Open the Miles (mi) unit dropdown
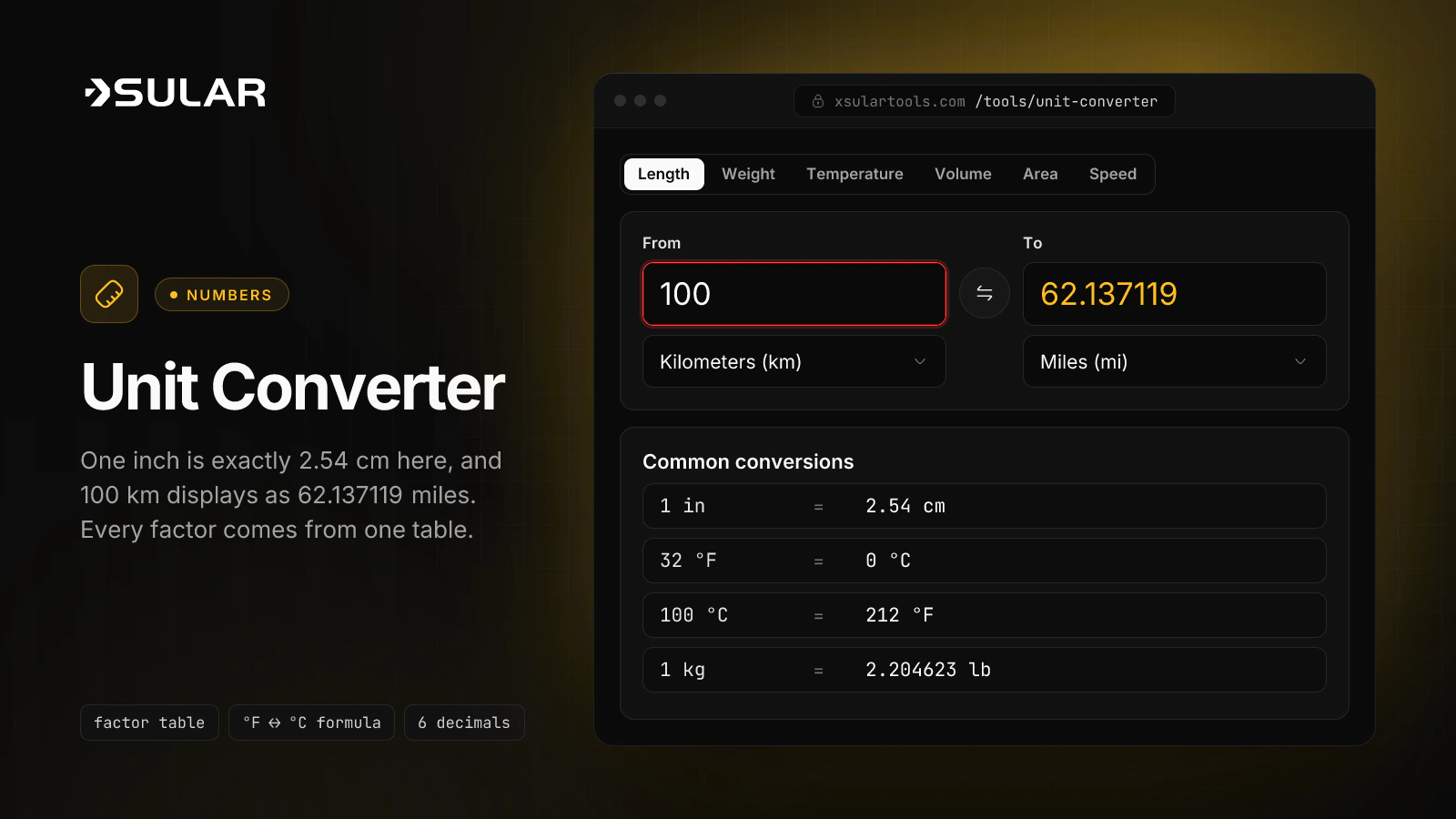 (x=1174, y=361)
